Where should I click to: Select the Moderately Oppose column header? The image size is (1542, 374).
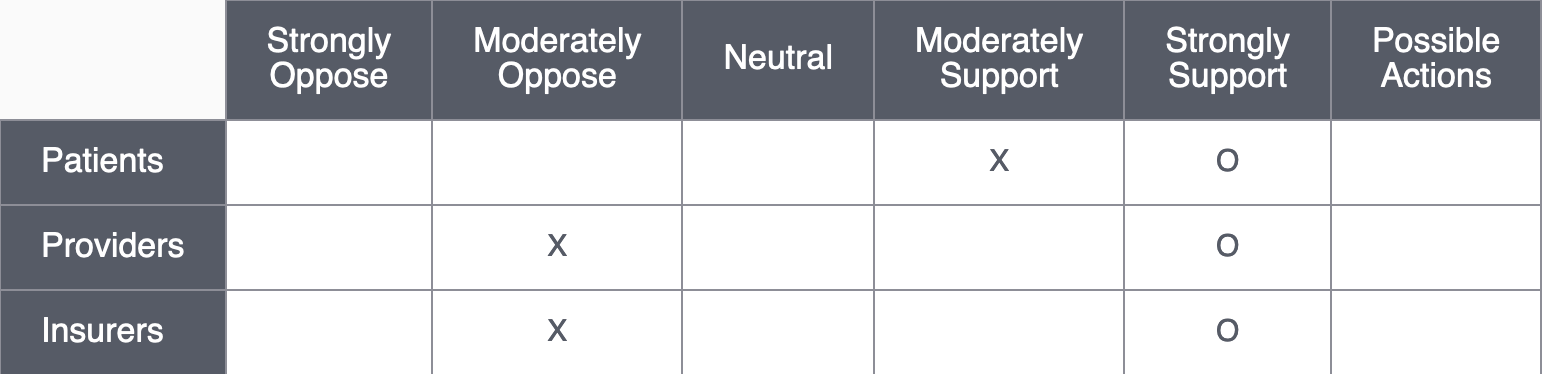pos(557,59)
